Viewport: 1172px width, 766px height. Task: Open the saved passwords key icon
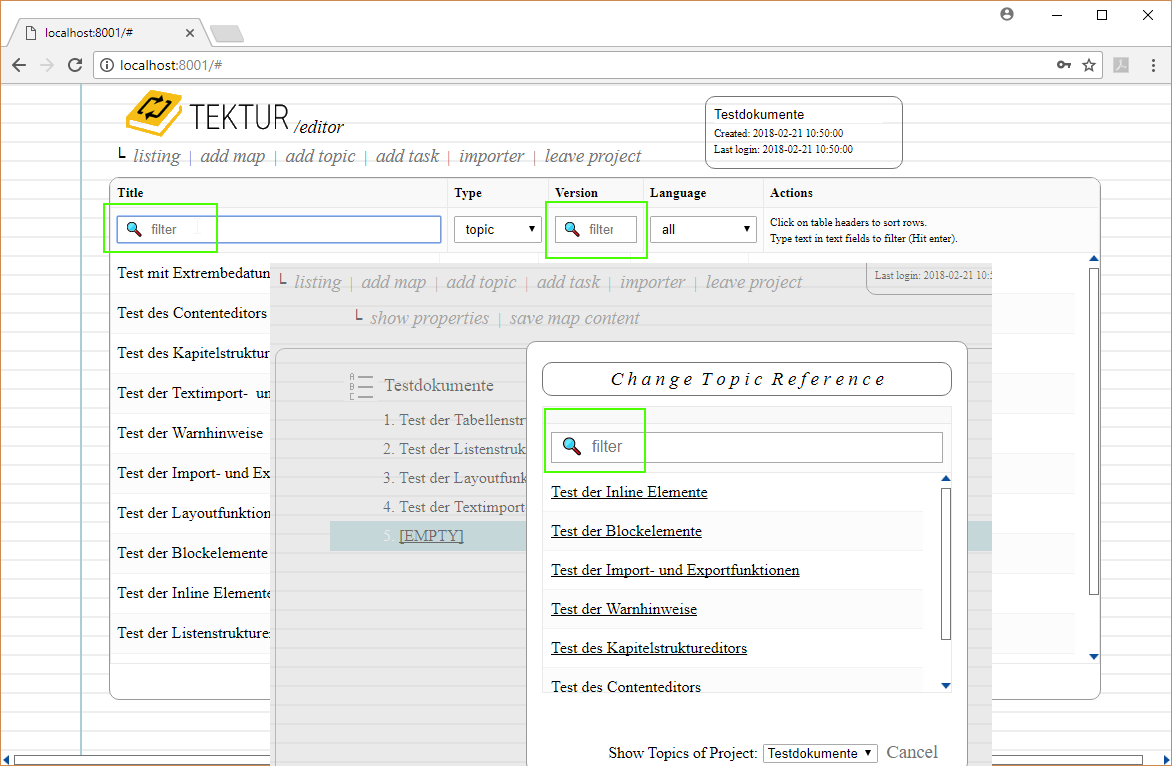(1064, 65)
